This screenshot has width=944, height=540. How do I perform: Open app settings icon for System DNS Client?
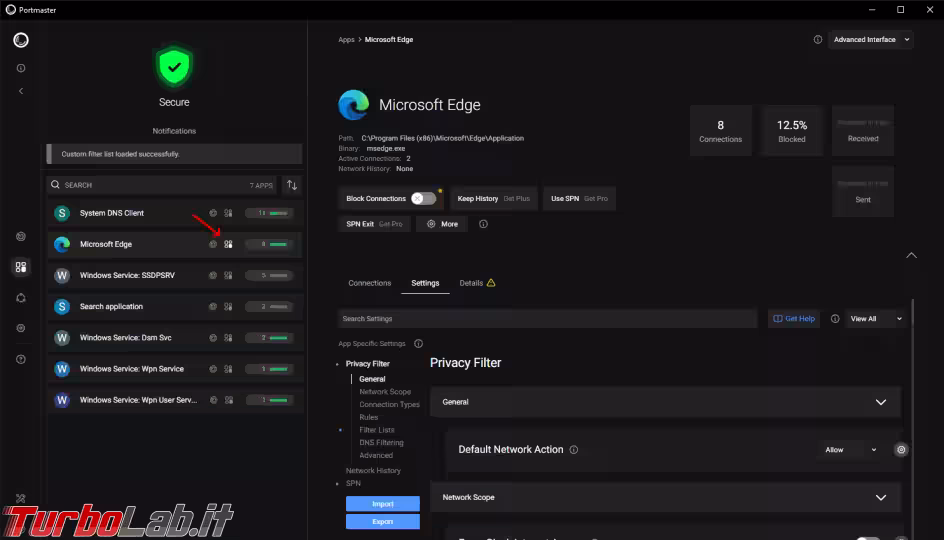(228, 213)
